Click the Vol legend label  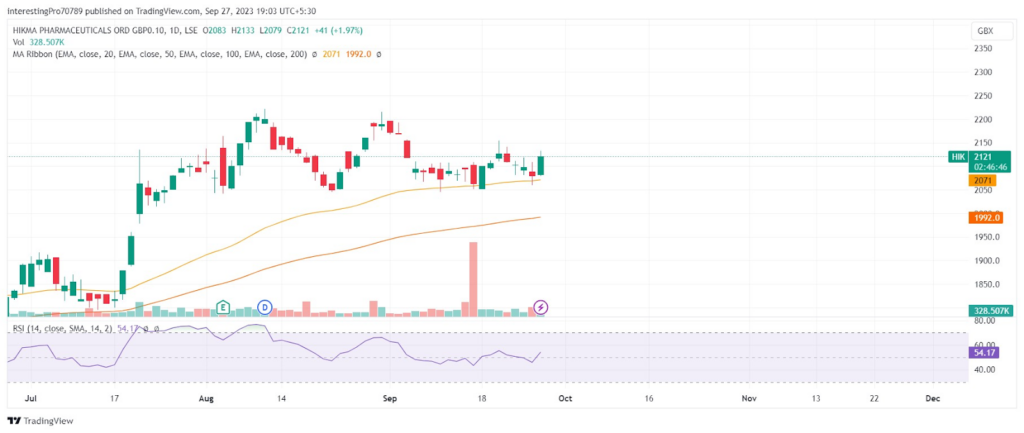[18, 42]
